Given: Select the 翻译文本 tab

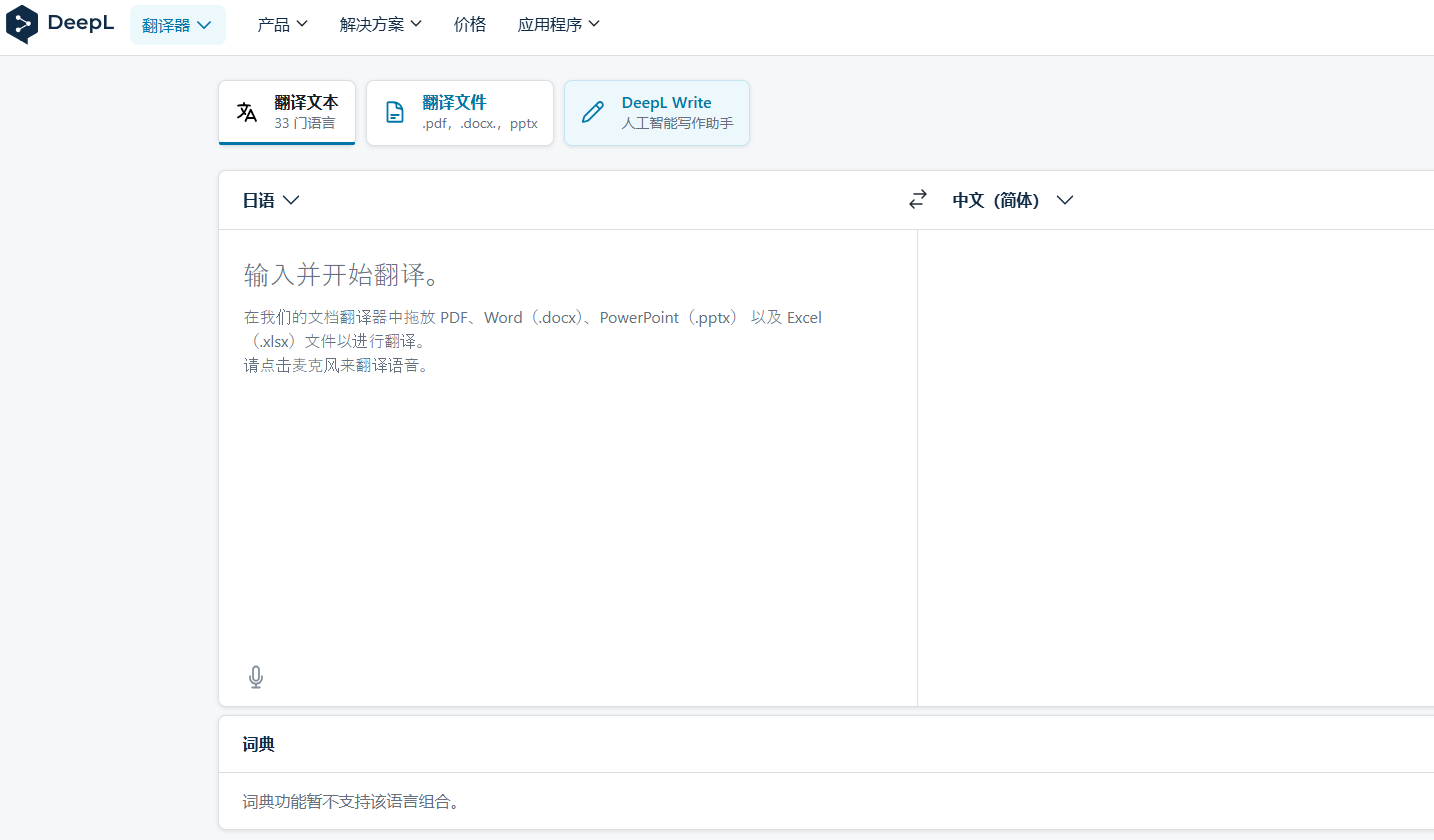Looking at the screenshot, I should [x=287, y=112].
